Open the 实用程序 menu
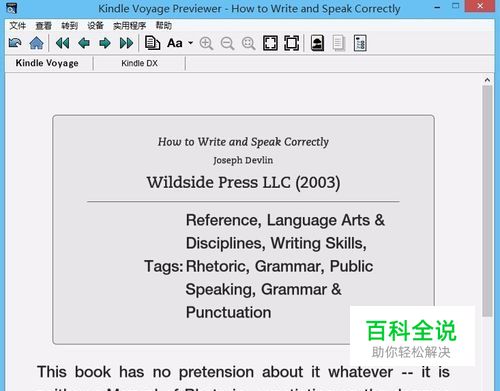This screenshot has width=500, height=391. click(130, 26)
